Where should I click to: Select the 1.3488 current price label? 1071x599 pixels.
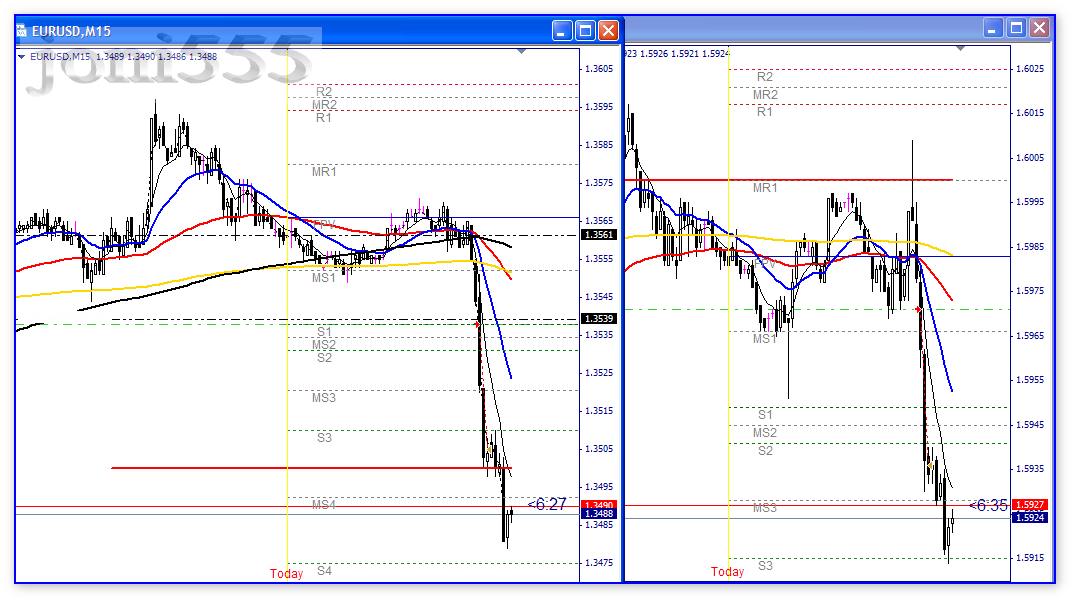click(x=599, y=514)
